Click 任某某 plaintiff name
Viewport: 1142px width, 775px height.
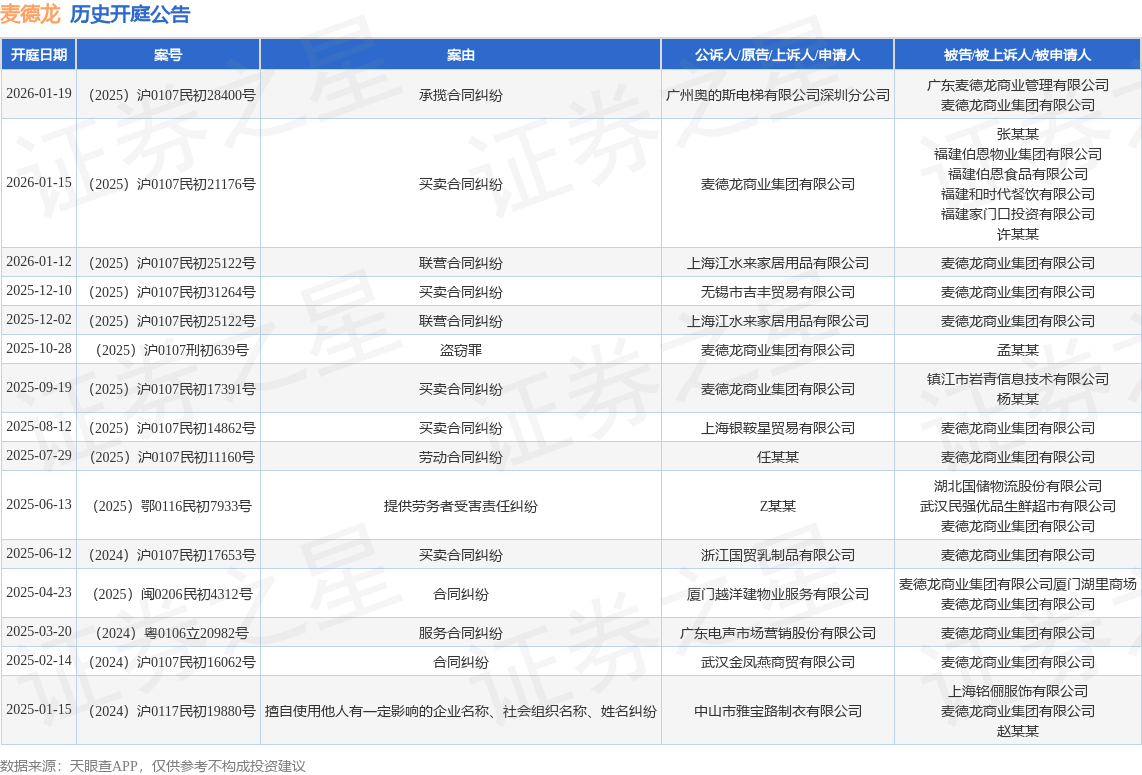tap(777, 457)
